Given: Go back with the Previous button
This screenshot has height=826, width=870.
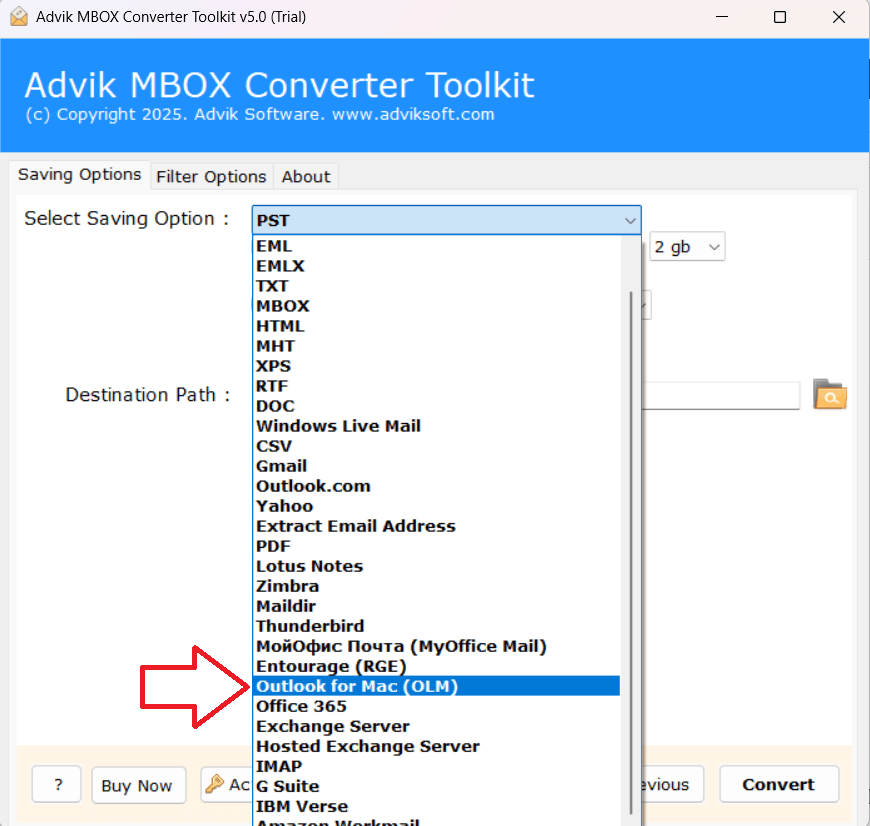Looking at the screenshot, I should click(x=672, y=784).
